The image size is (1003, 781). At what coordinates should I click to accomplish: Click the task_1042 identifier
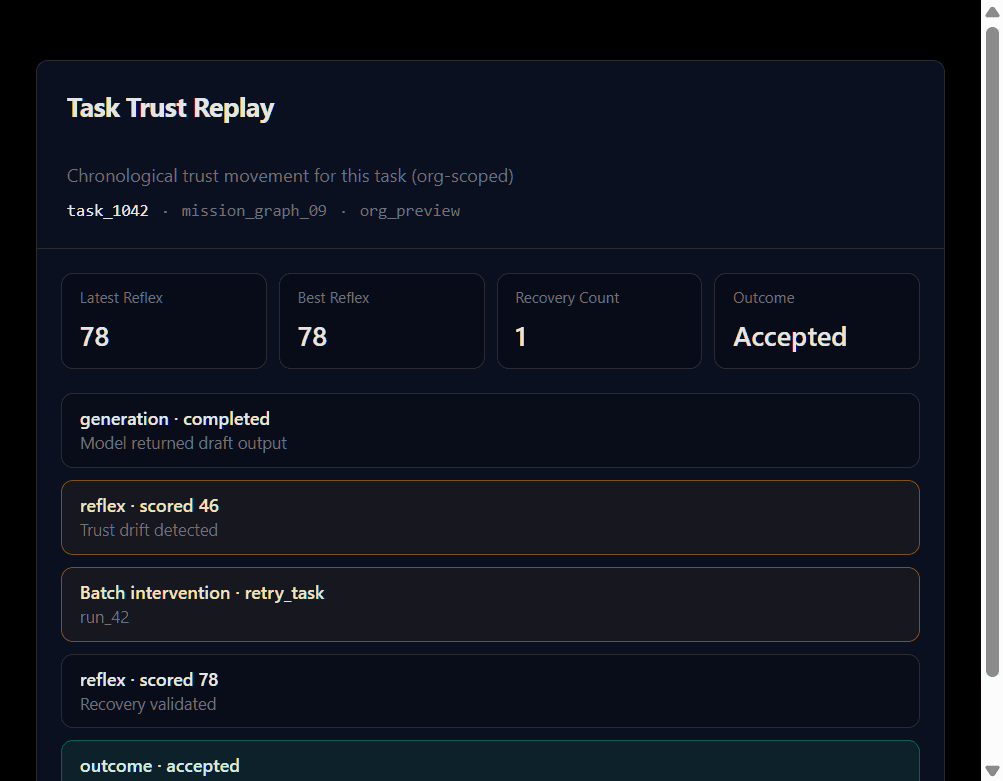pos(107,210)
